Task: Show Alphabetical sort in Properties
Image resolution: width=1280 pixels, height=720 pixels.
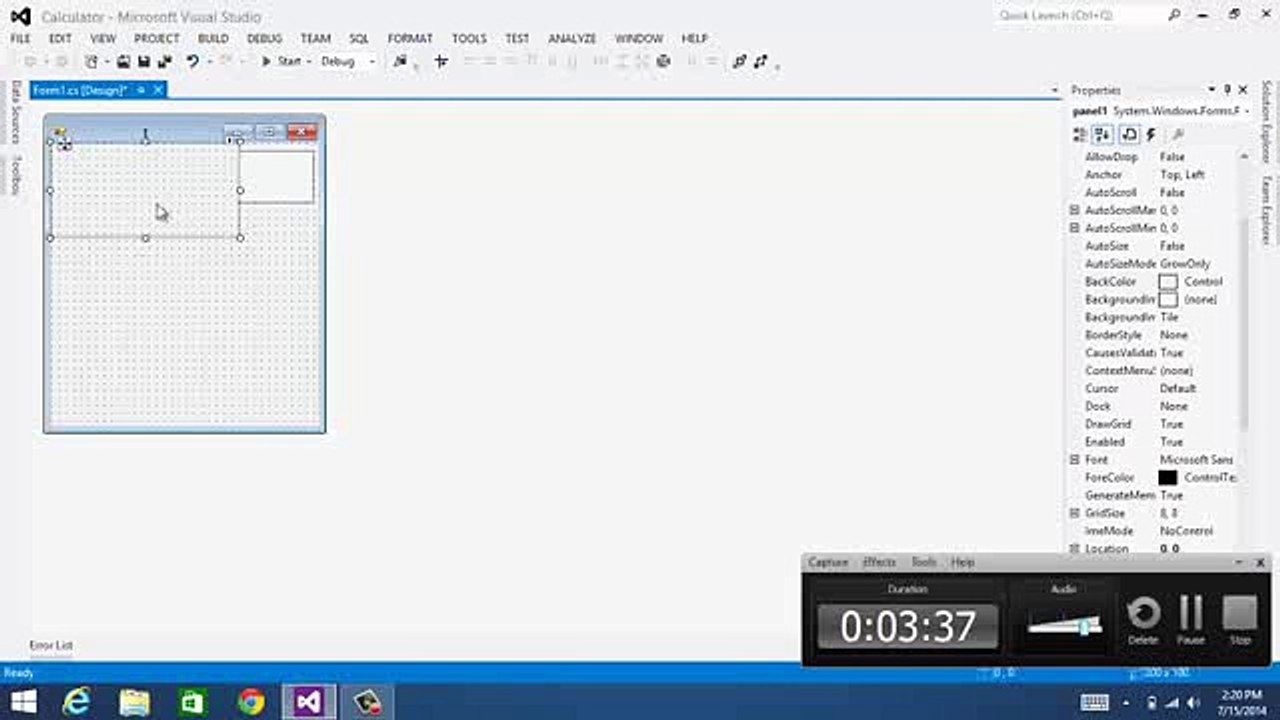Action: click(x=1102, y=135)
